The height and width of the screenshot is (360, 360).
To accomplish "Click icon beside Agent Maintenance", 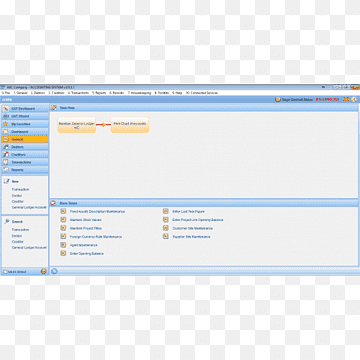I will pos(63,245).
